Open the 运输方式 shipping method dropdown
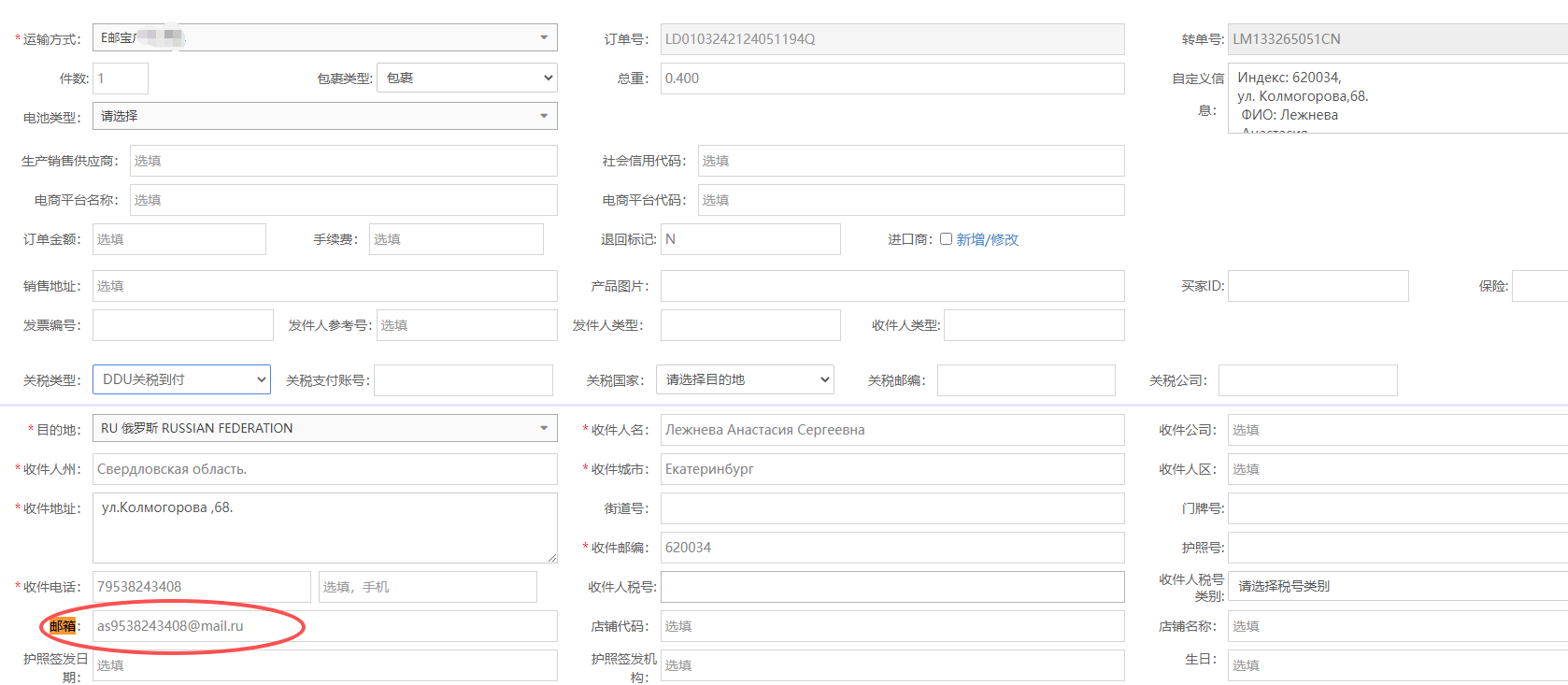1568x685 pixels. (x=324, y=38)
